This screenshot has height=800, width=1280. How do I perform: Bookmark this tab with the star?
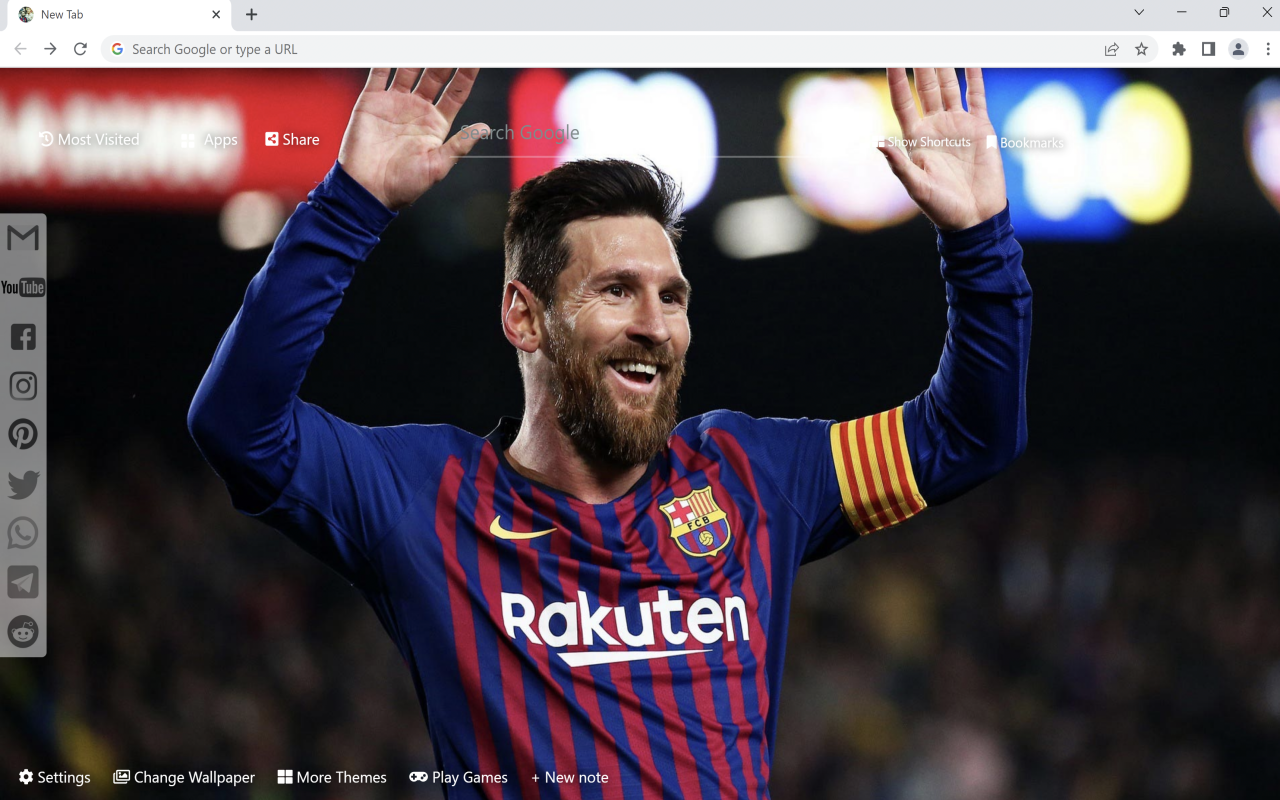tap(1141, 49)
